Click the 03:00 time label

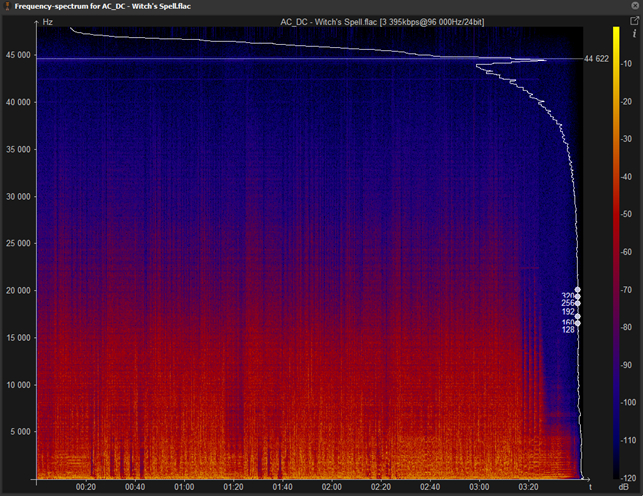(479, 487)
